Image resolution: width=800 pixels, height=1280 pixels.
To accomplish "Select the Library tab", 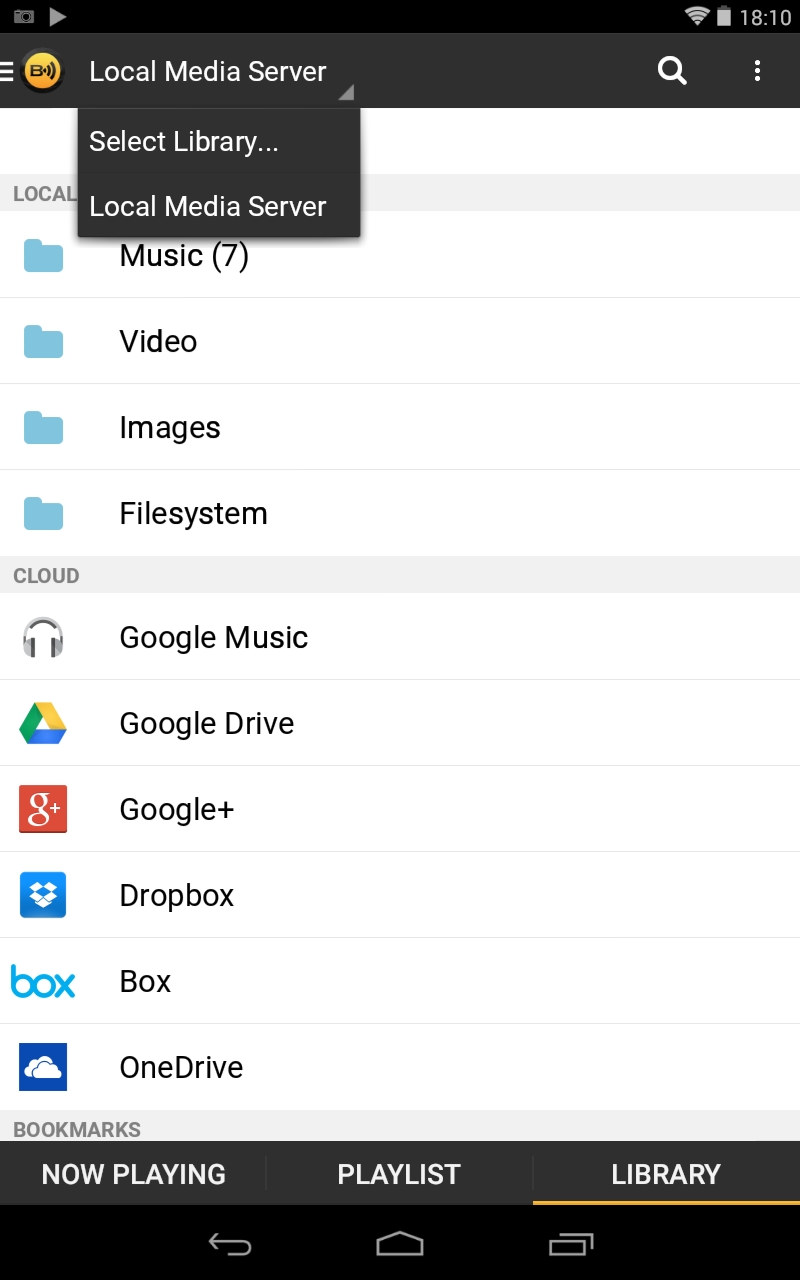I will coord(666,1173).
